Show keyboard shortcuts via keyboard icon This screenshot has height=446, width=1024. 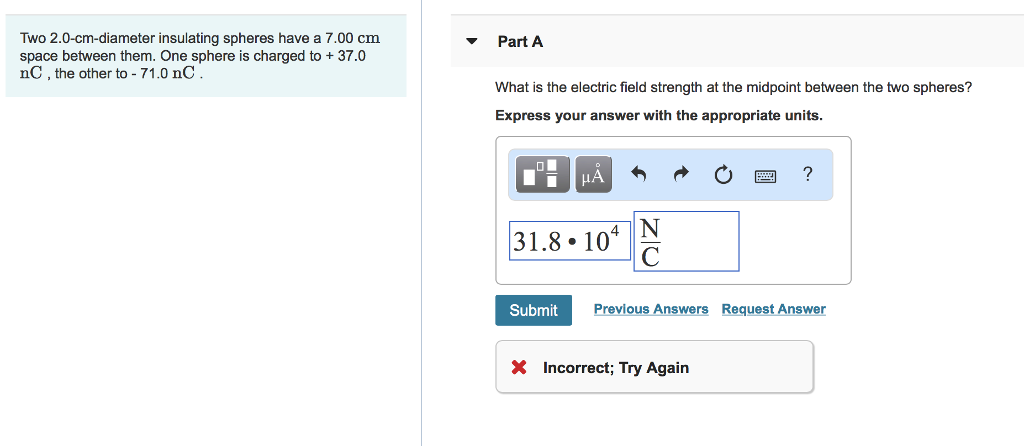(765, 176)
